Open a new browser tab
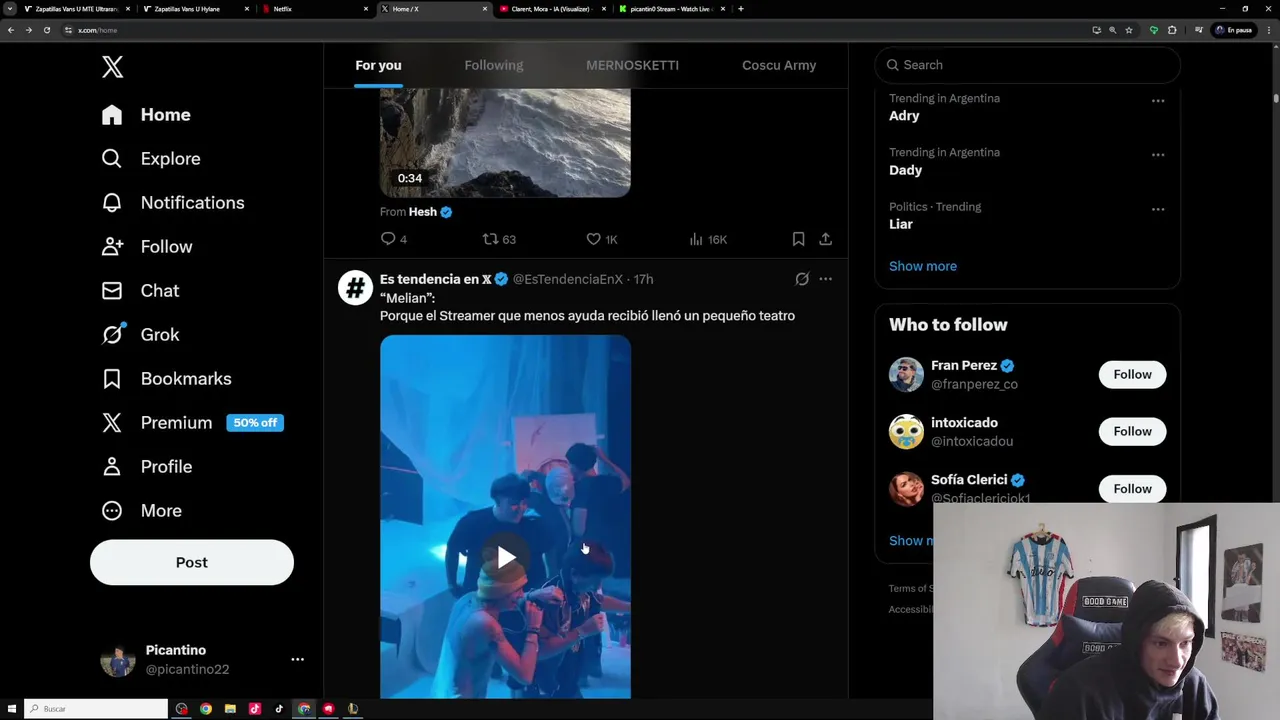 click(740, 9)
